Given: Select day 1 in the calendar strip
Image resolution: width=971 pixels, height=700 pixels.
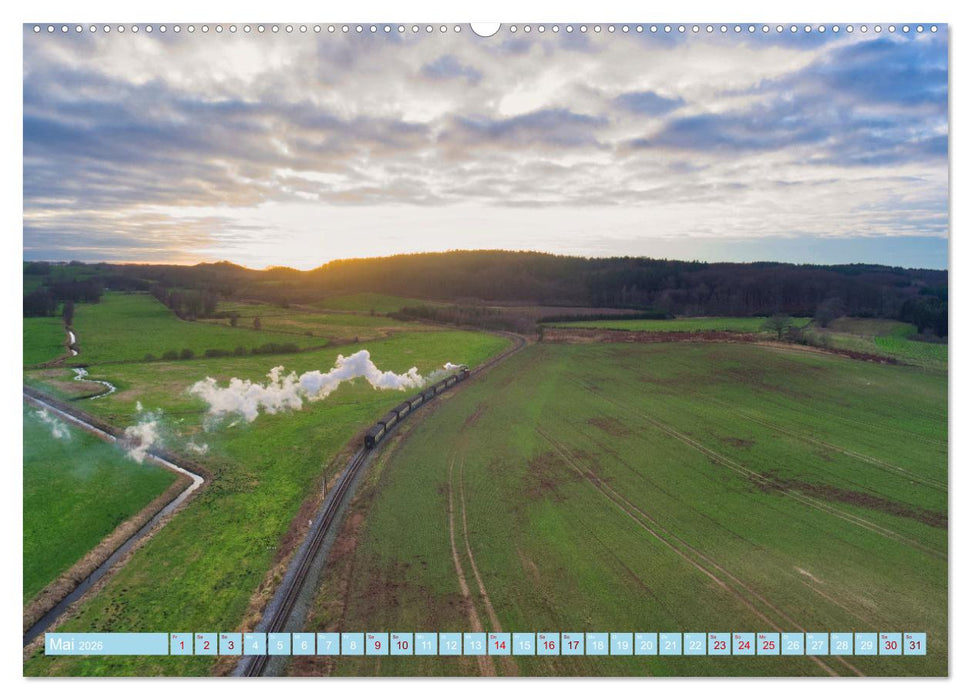Looking at the screenshot, I should click(x=181, y=644).
